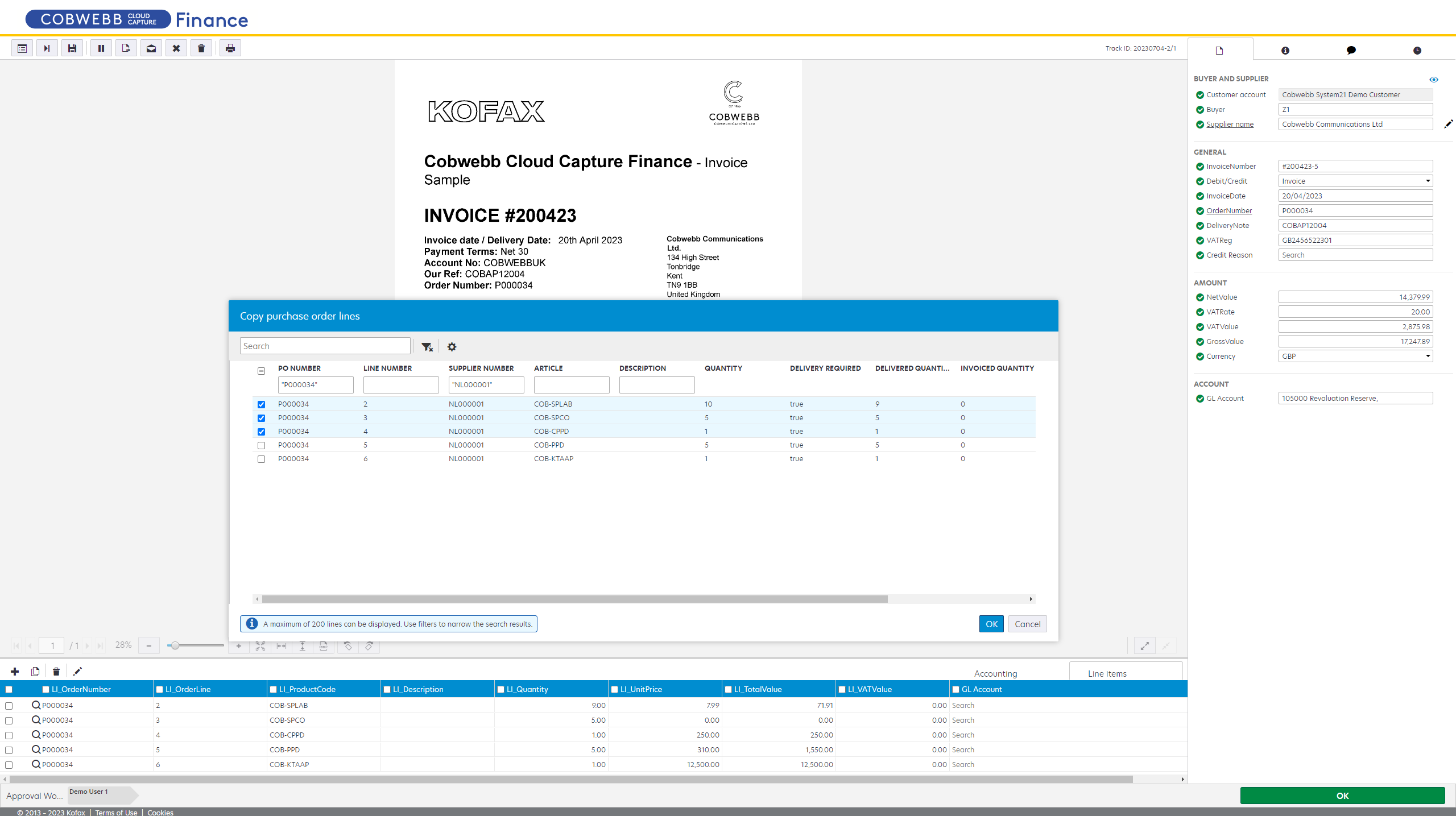Image resolution: width=1456 pixels, height=816 pixels.
Task: Check the COB-KTAAP line 6 checkbox
Action: (x=261, y=459)
